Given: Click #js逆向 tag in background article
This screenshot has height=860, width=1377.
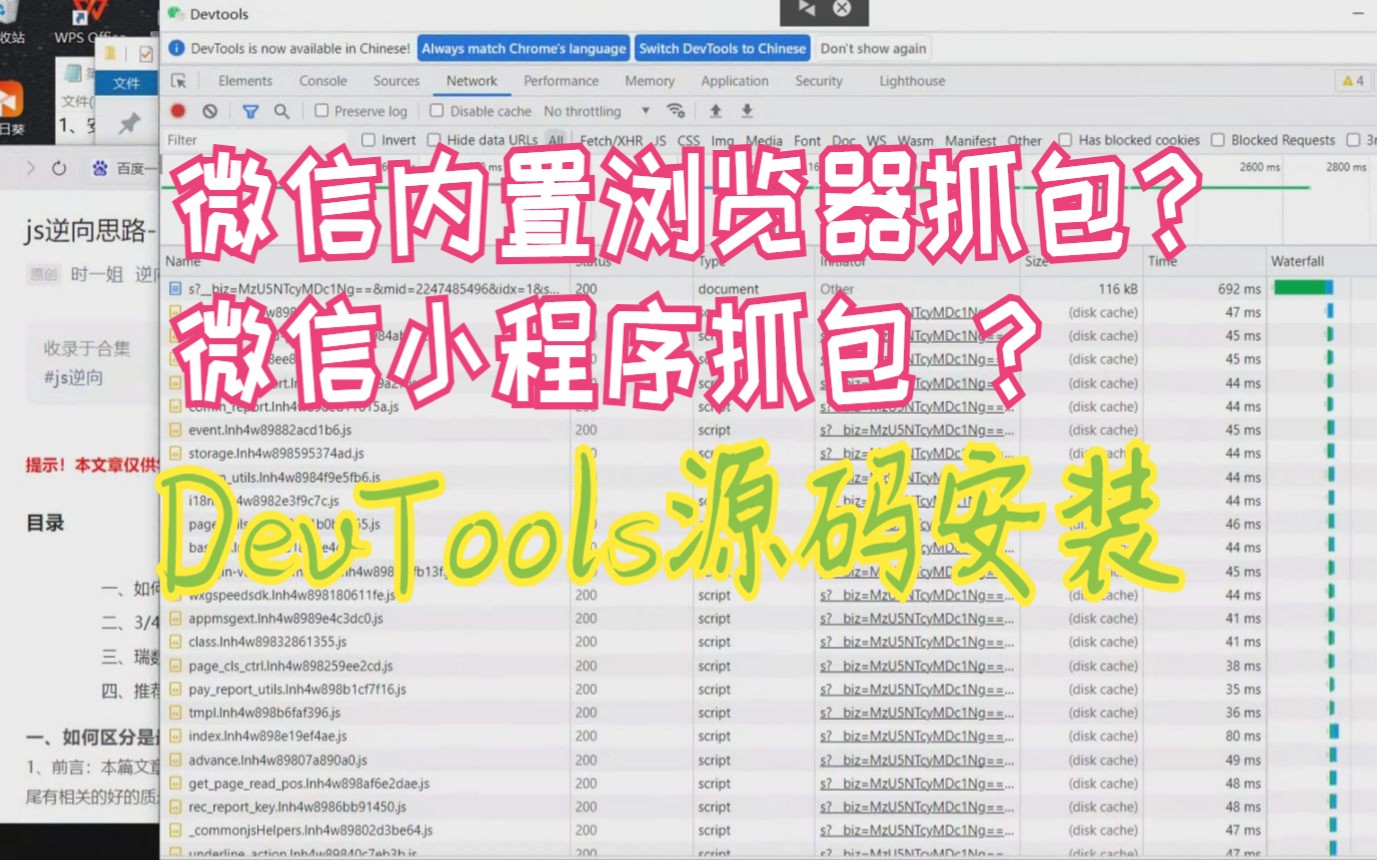Looking at the screenshot, I should [x=73, y=378].
